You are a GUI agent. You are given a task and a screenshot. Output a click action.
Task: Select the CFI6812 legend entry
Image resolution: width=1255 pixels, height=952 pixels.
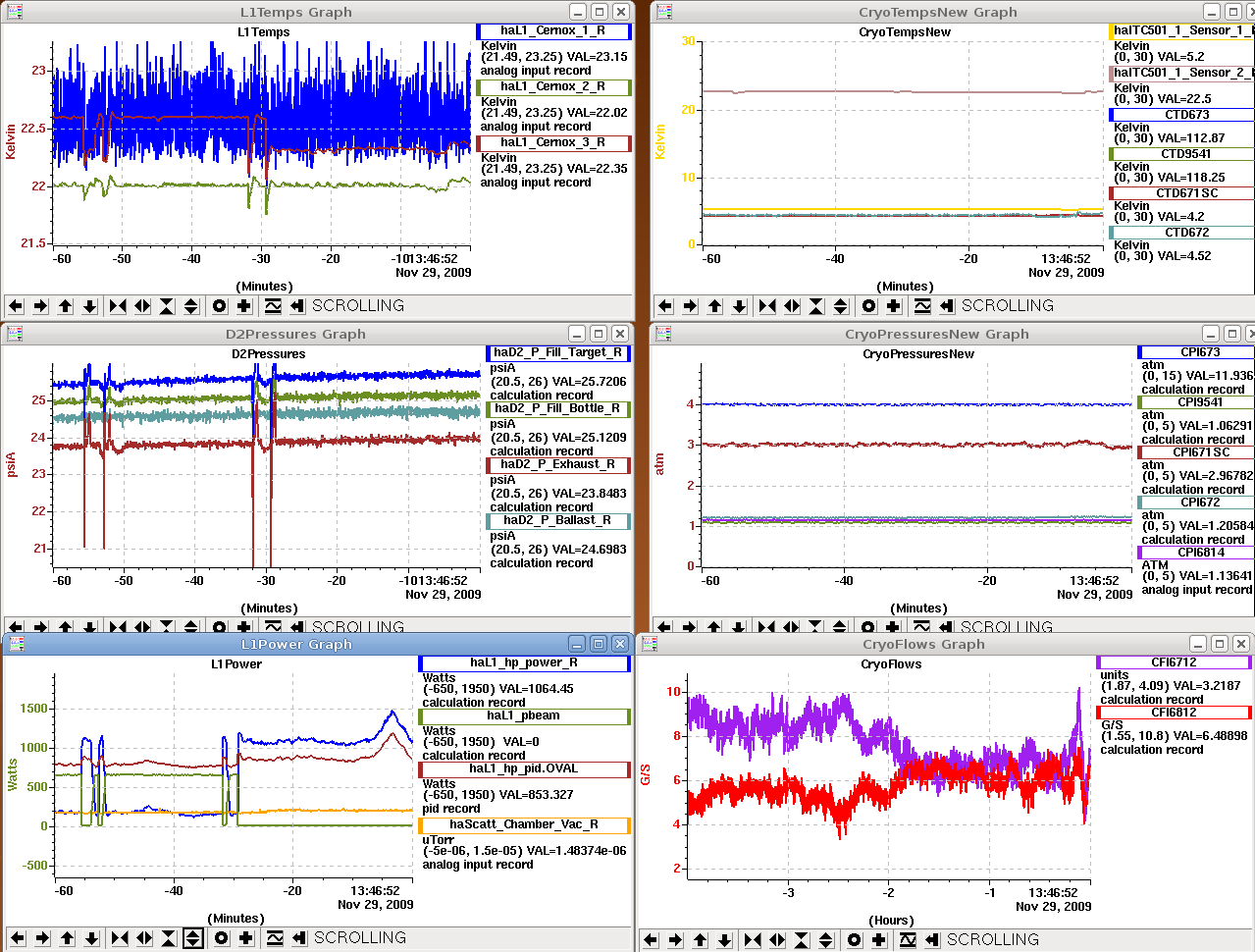click(x=1174, y=713)
